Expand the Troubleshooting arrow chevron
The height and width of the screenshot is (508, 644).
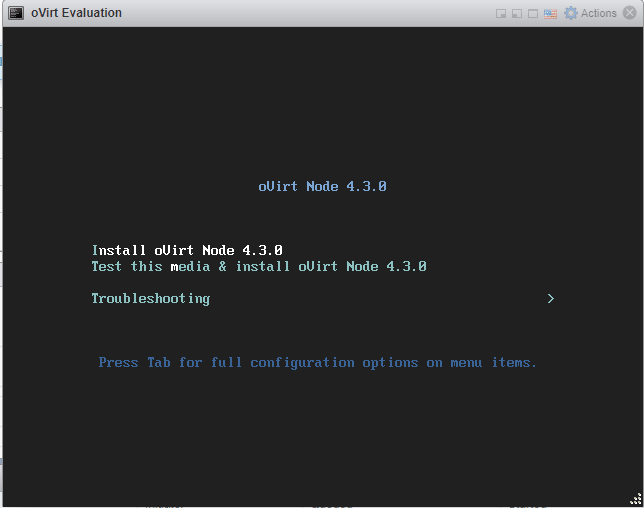coord(551,299)
